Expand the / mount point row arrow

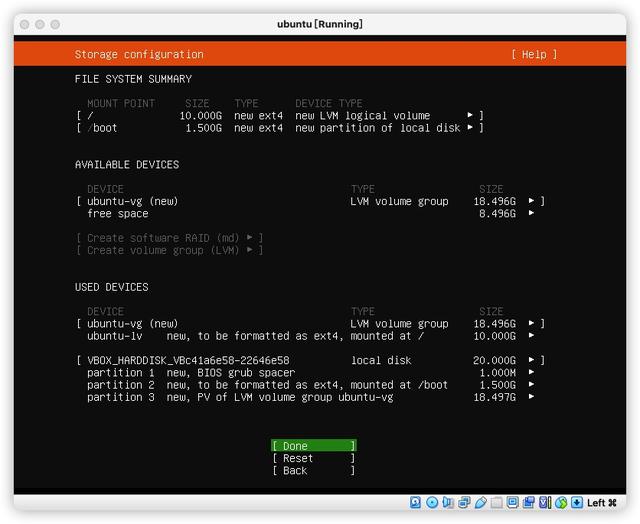point(470,115)
